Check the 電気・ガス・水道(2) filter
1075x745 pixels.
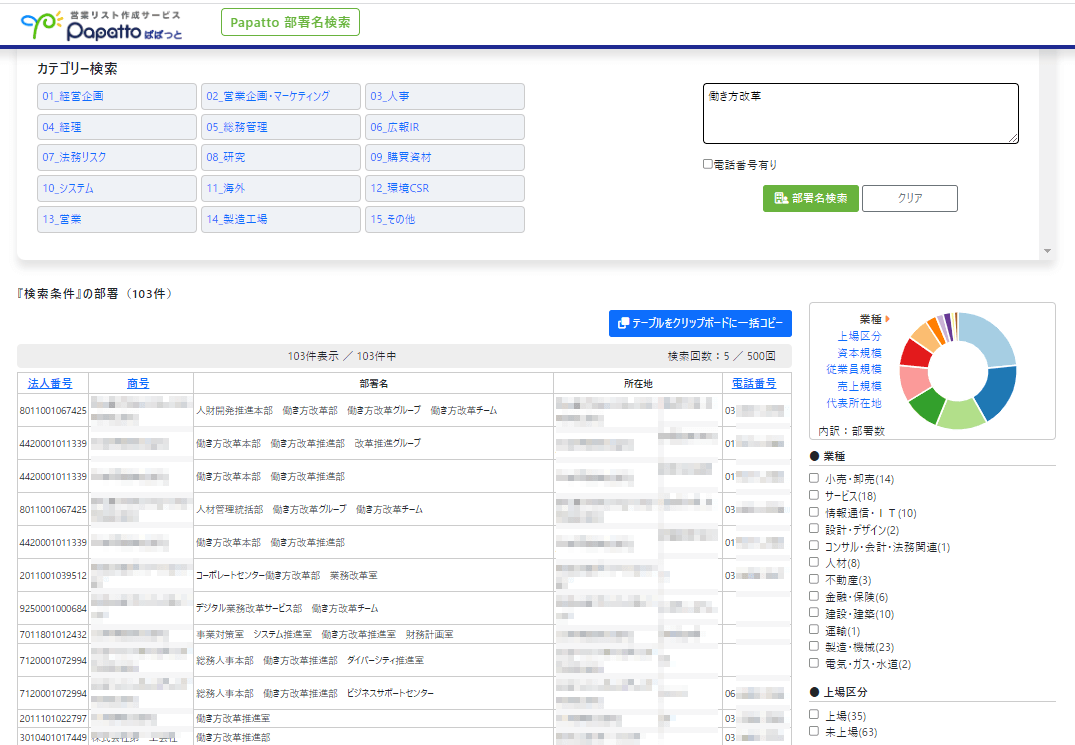[814, 663]
